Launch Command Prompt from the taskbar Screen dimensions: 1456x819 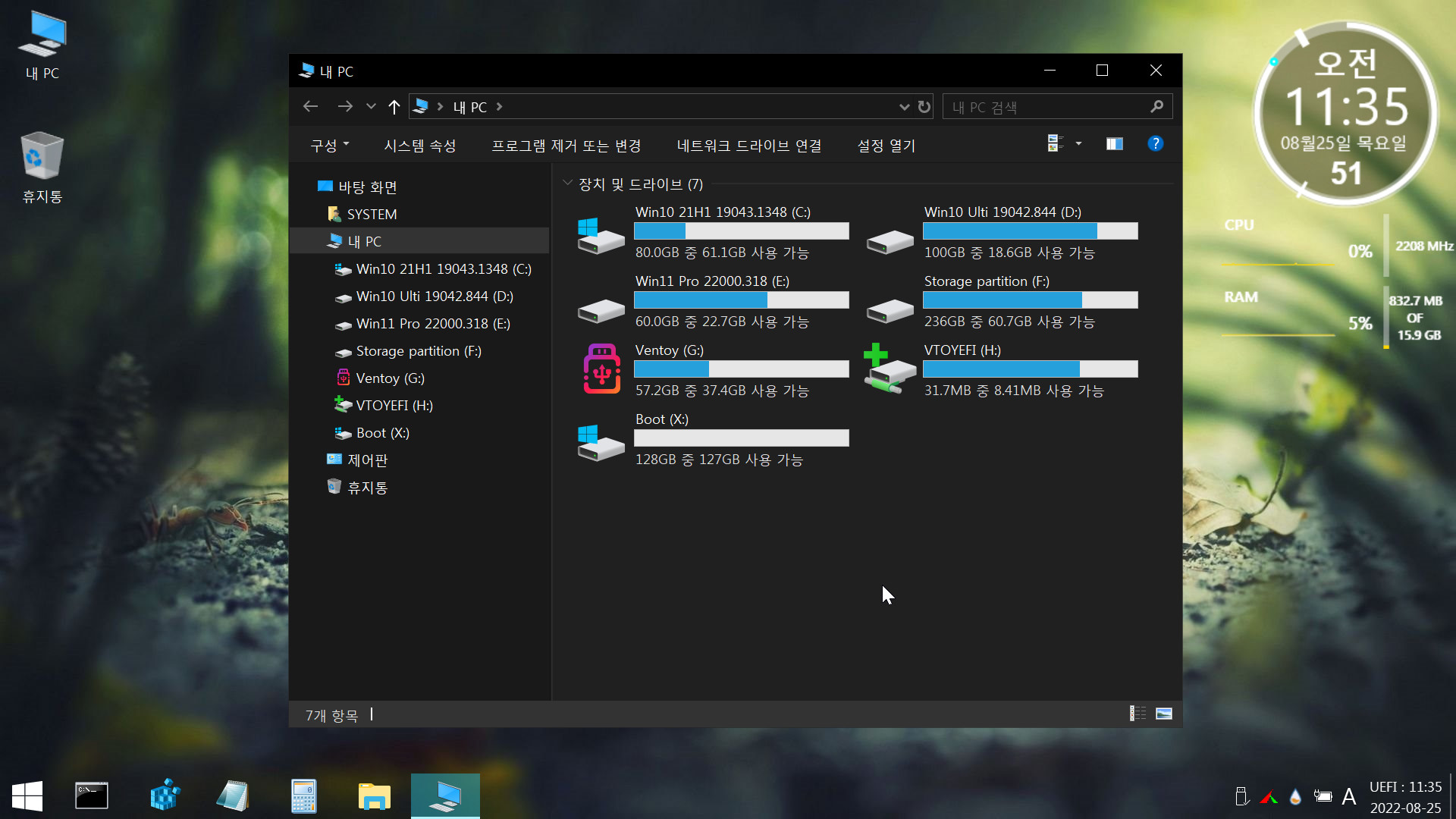coord(92,796)
